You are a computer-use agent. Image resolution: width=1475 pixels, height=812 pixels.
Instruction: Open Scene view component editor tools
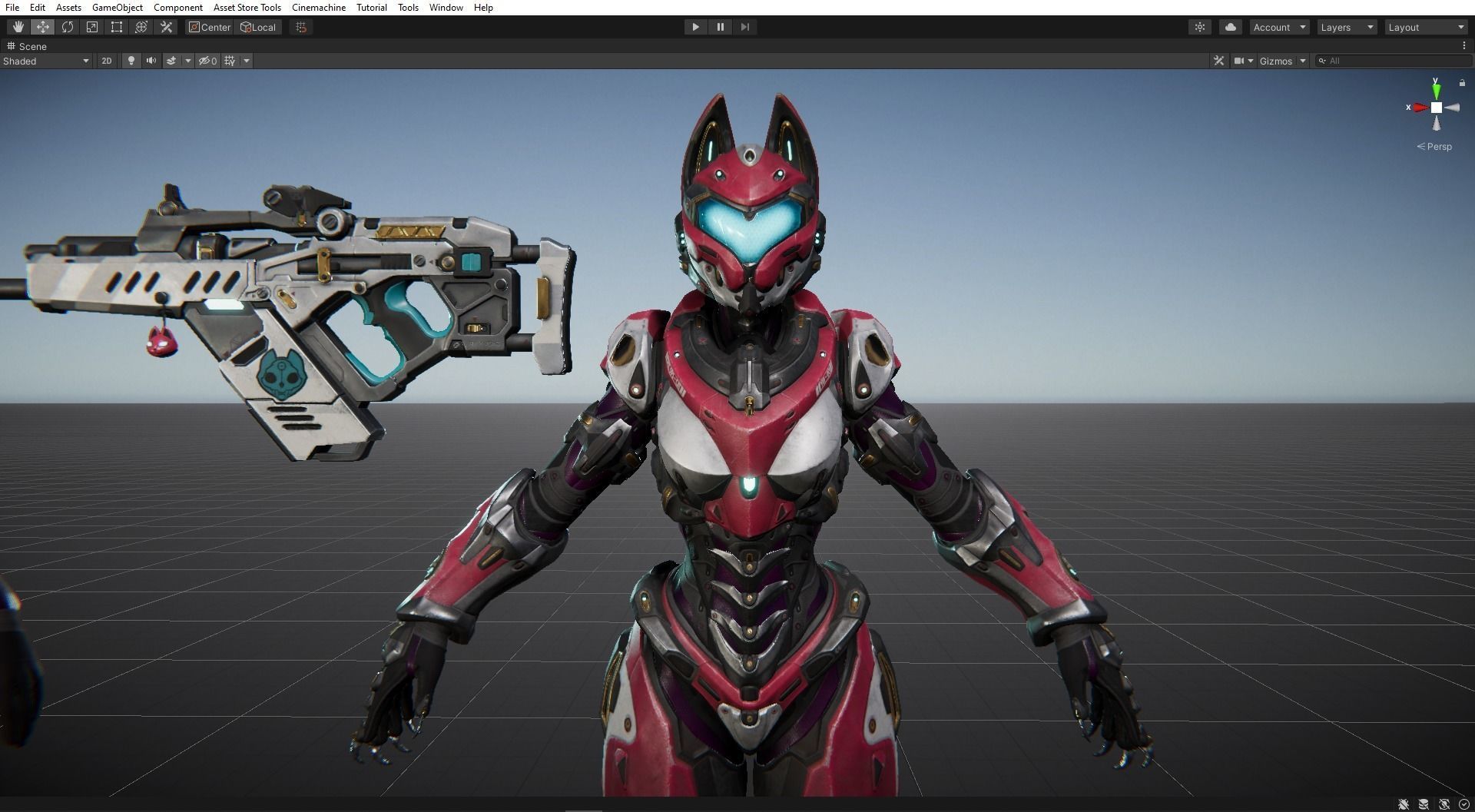(1218, 61)
